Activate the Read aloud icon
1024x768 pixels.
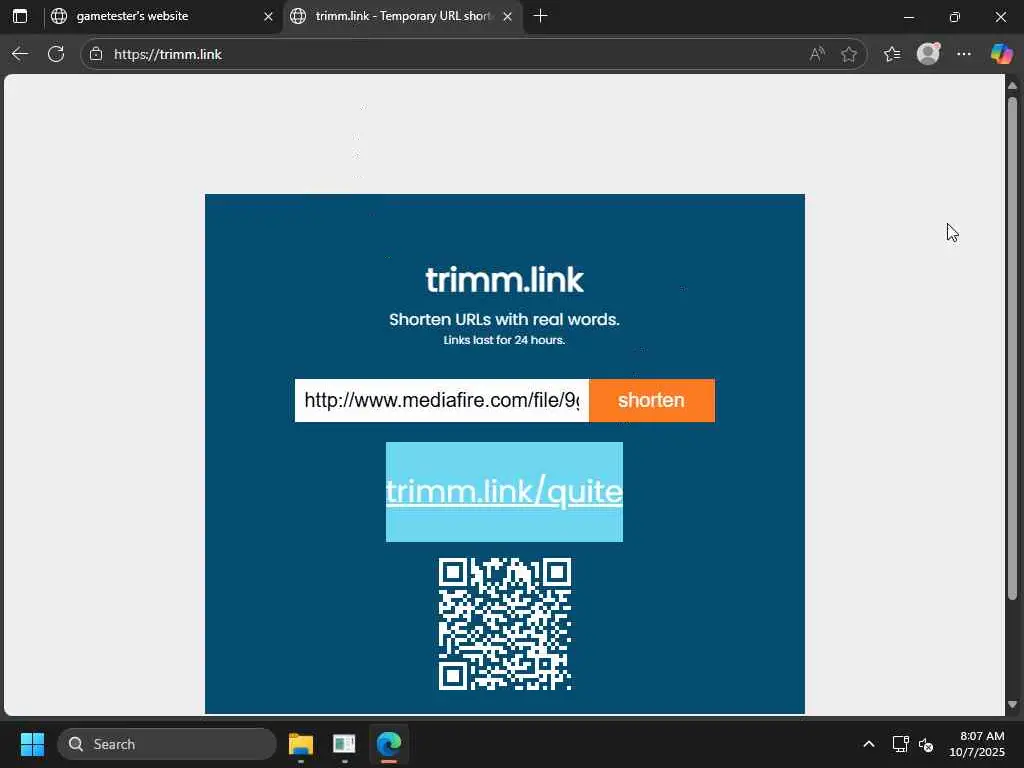(816, 54)
